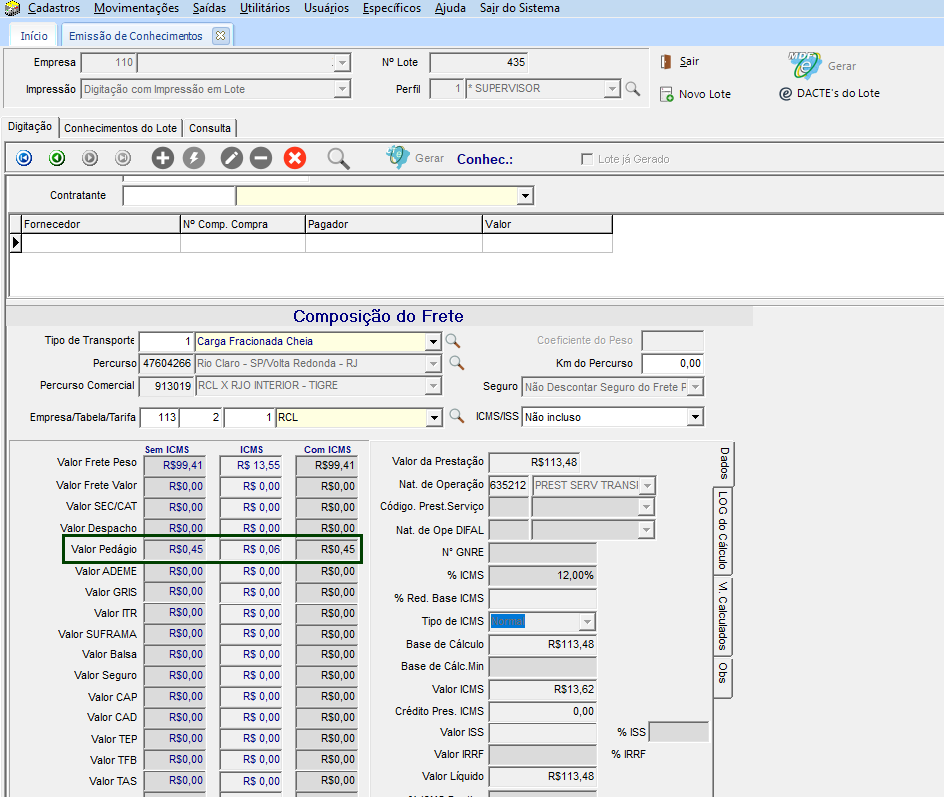
Task: Expand the Contratante dropdown
Action: point(524,196)
